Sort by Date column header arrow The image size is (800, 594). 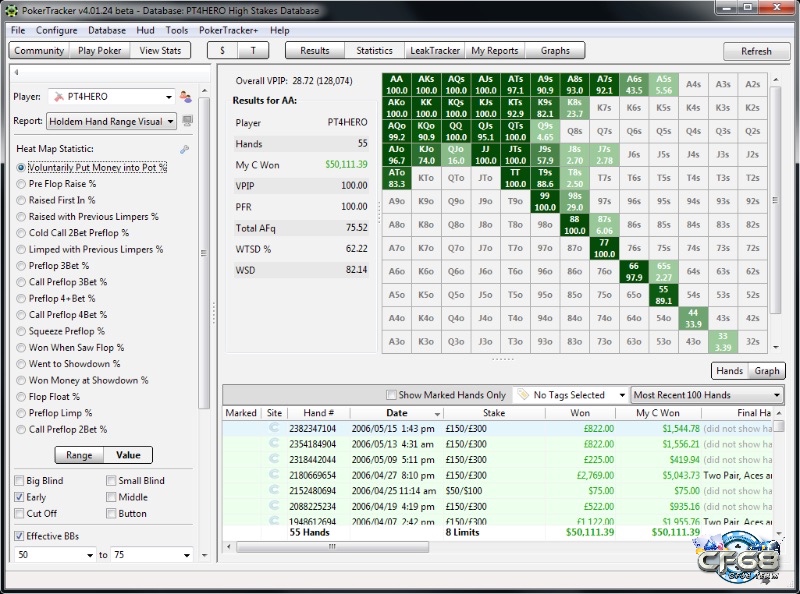point(437,413)
